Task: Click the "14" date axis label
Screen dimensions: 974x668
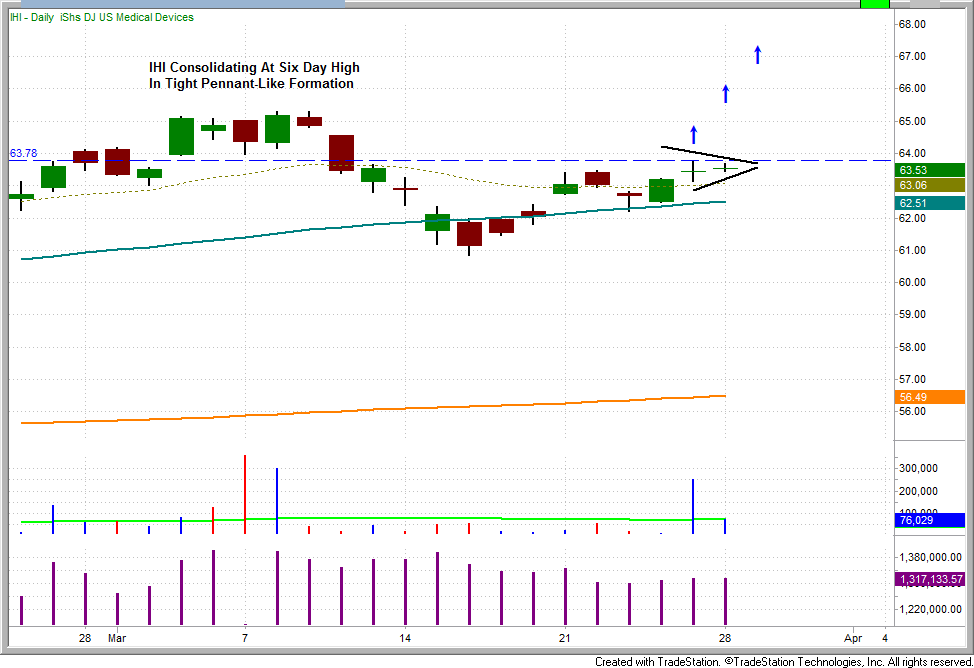Action: point(405,638)
